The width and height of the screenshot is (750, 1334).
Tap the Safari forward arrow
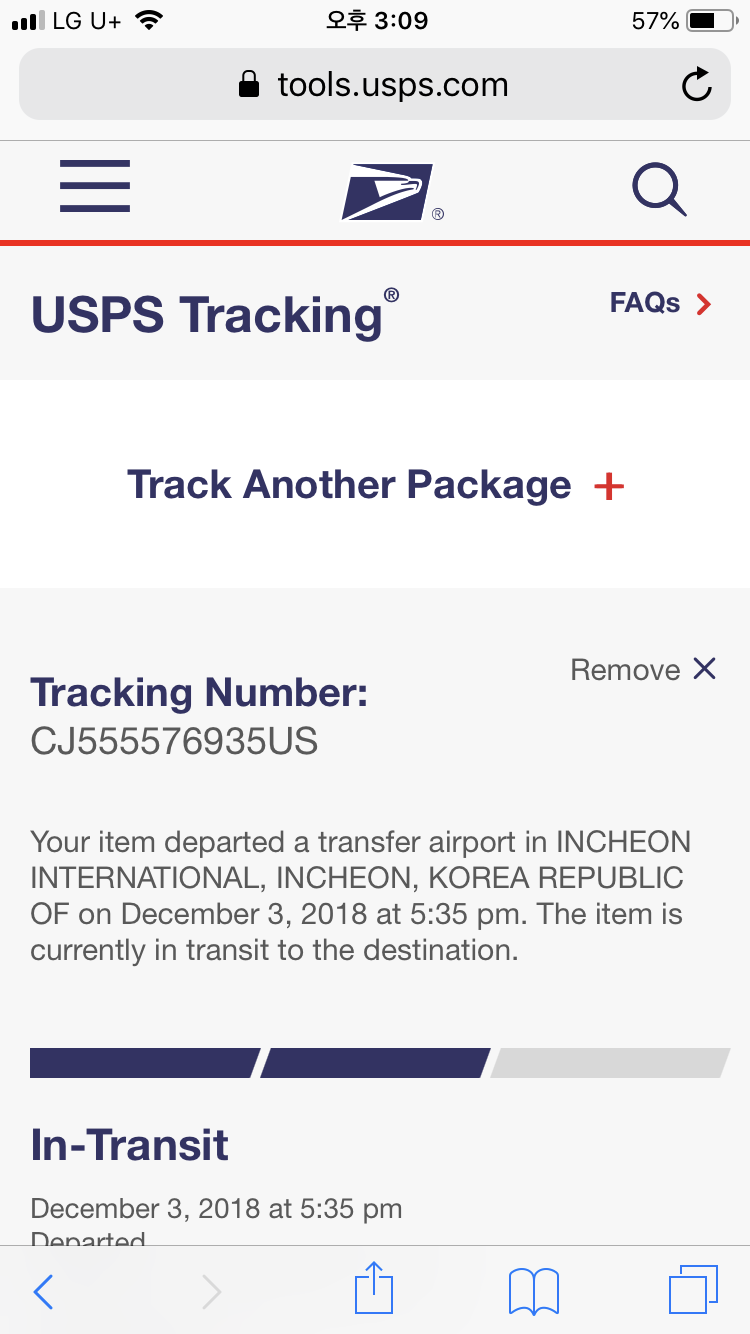pos(211,1292)
